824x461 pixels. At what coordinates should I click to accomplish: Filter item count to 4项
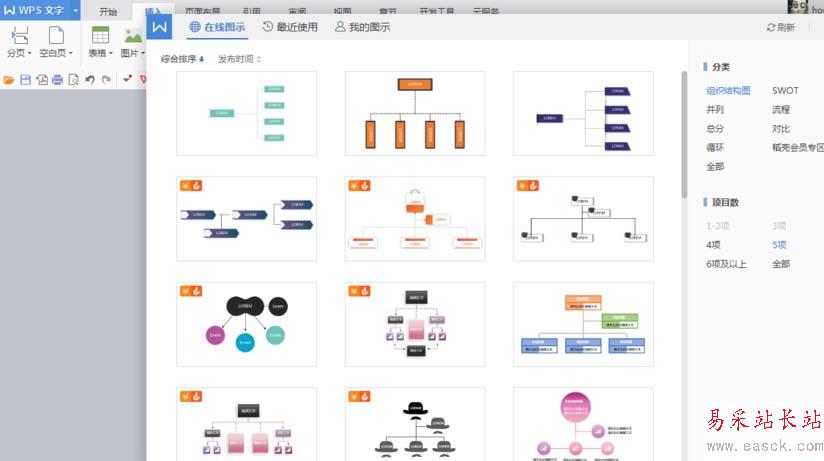tap(713, 245)
